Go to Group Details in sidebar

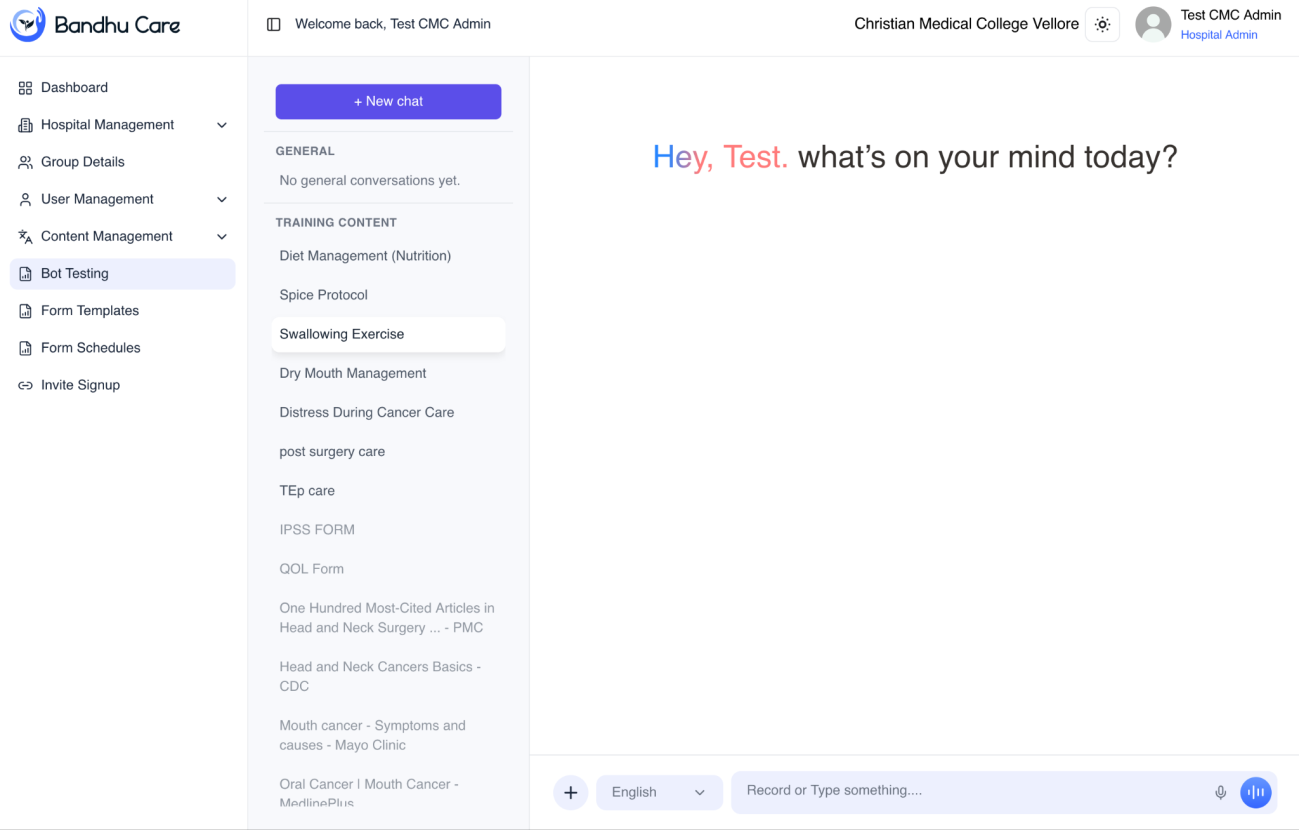[123, 162]
